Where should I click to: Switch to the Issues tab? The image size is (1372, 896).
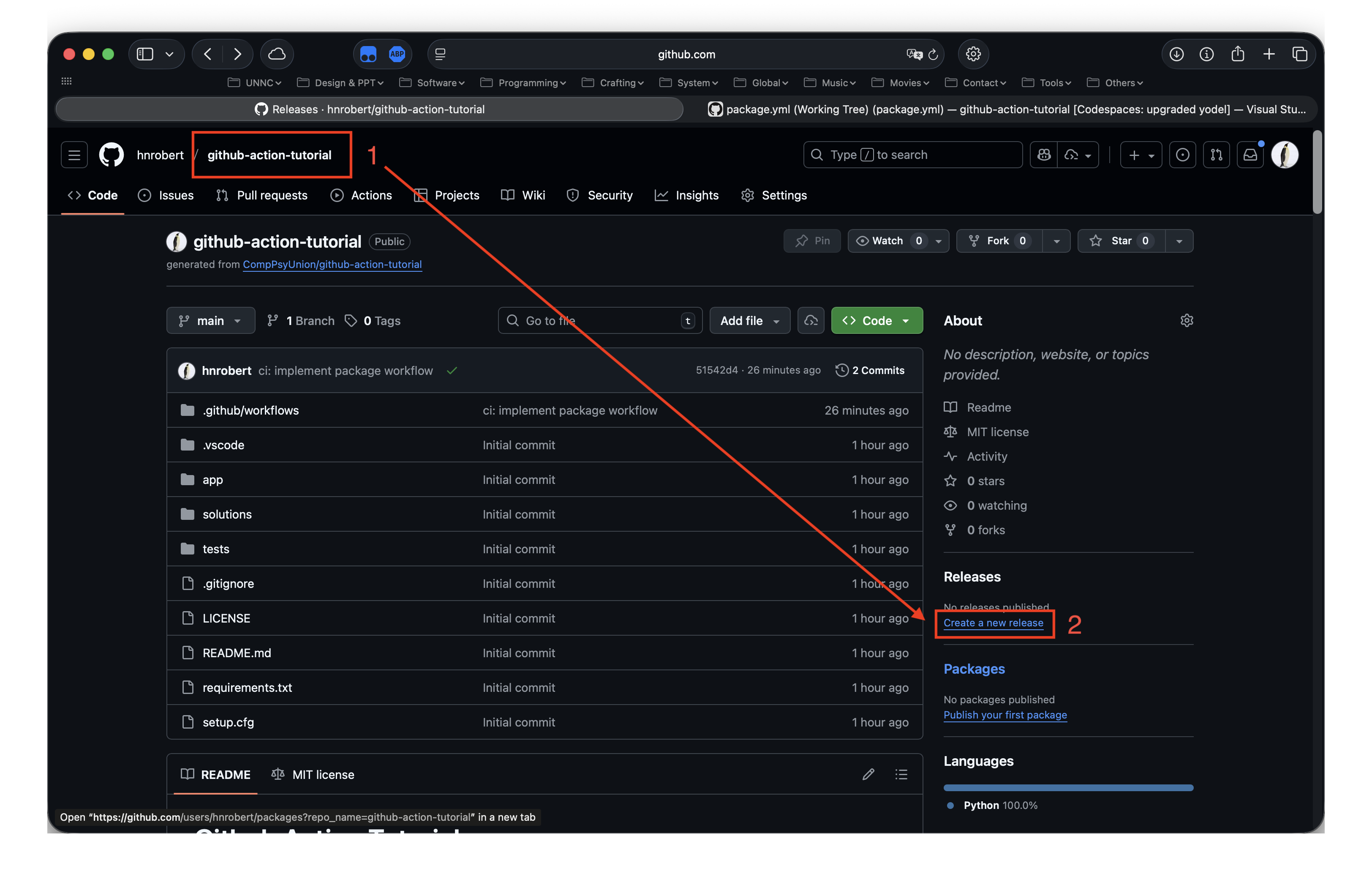tap(166, 195)
